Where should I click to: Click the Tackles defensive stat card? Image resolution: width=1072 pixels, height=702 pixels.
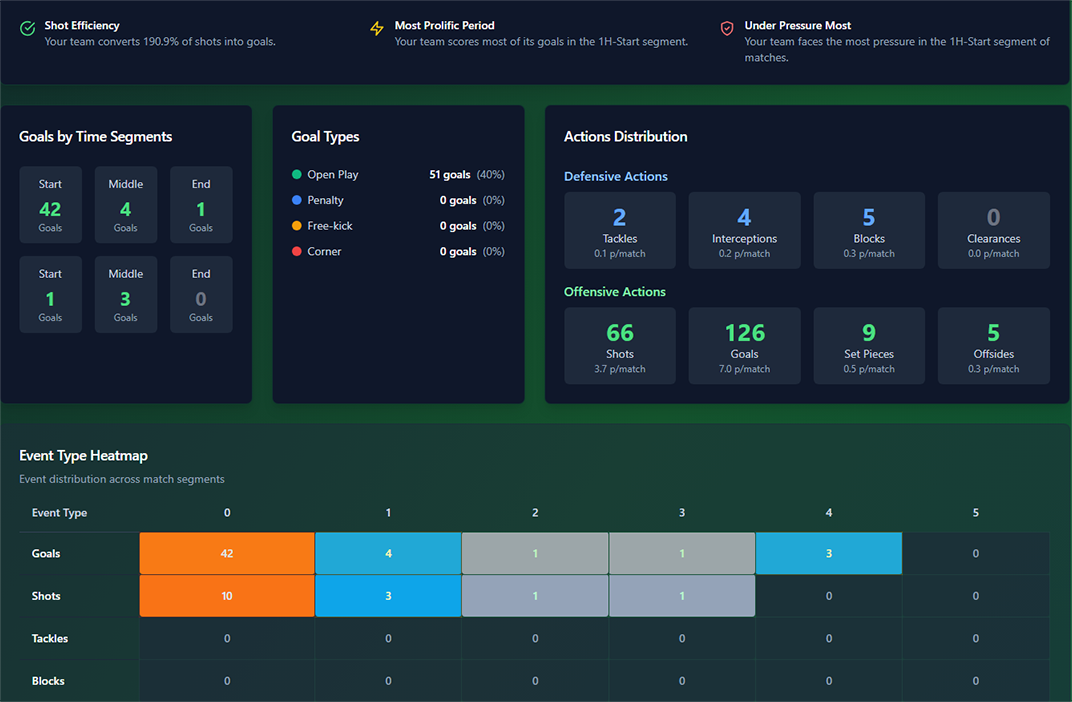[x=620, y=230]
